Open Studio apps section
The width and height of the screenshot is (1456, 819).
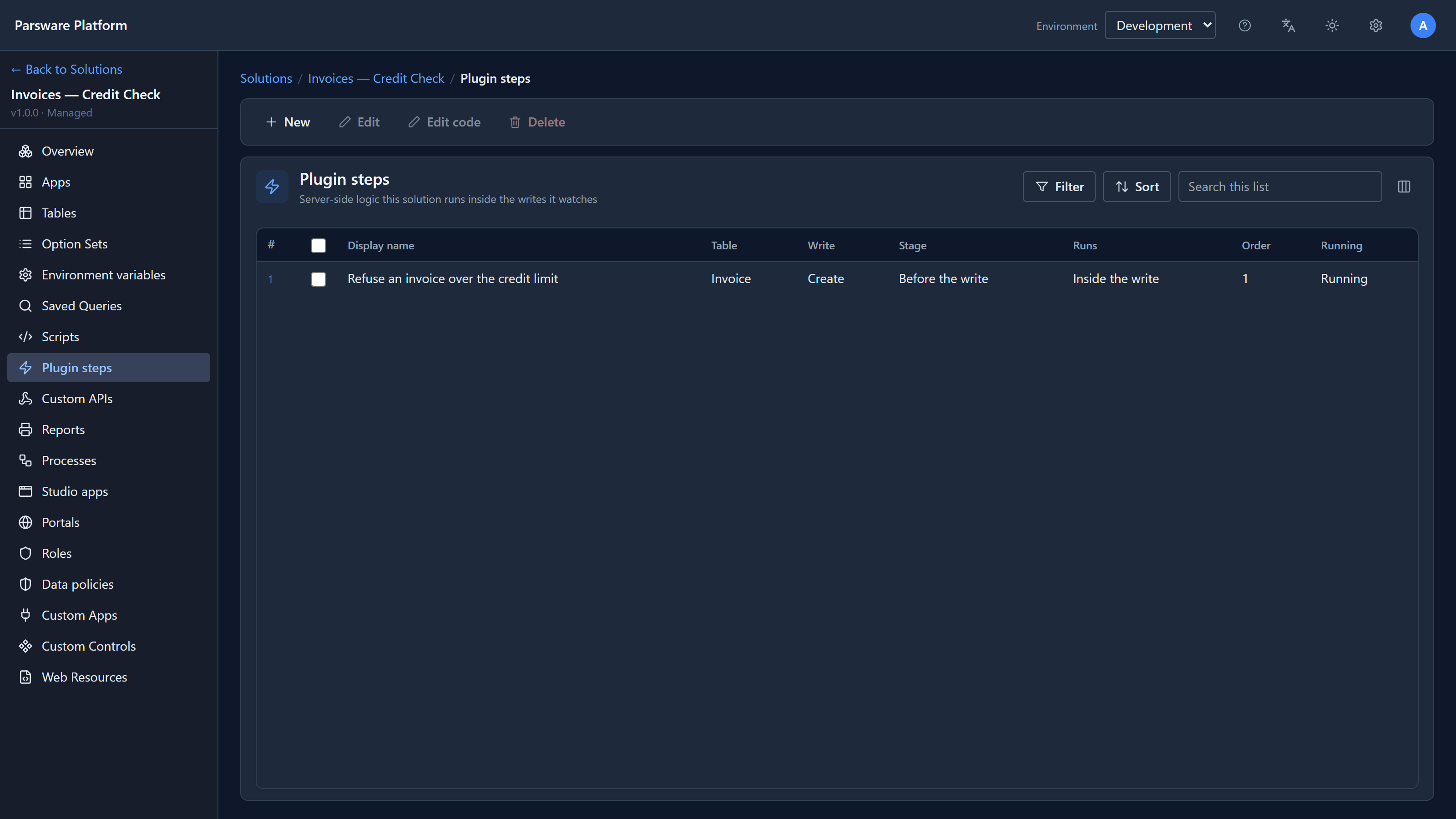point(109,492)
